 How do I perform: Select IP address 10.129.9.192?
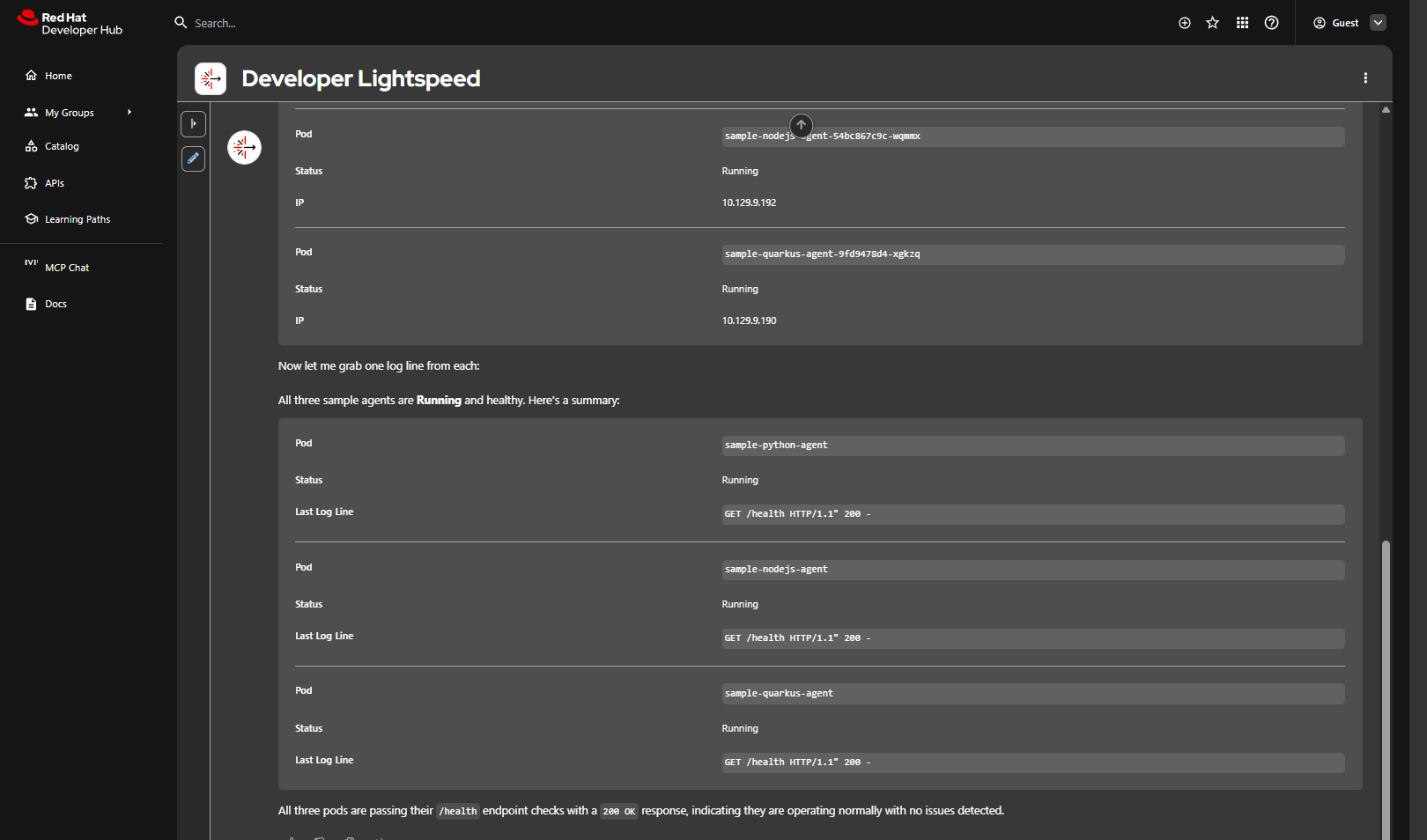(x=749, y=203)
